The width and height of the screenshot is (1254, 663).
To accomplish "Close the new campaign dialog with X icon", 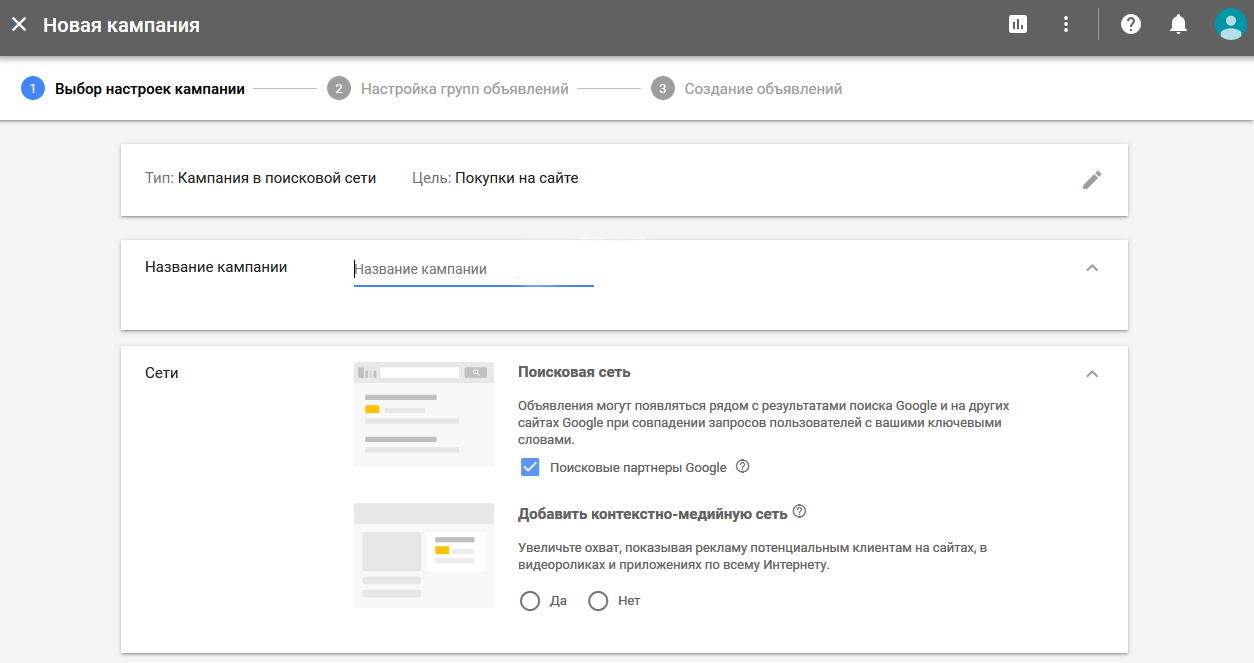I will pos(19,25).
